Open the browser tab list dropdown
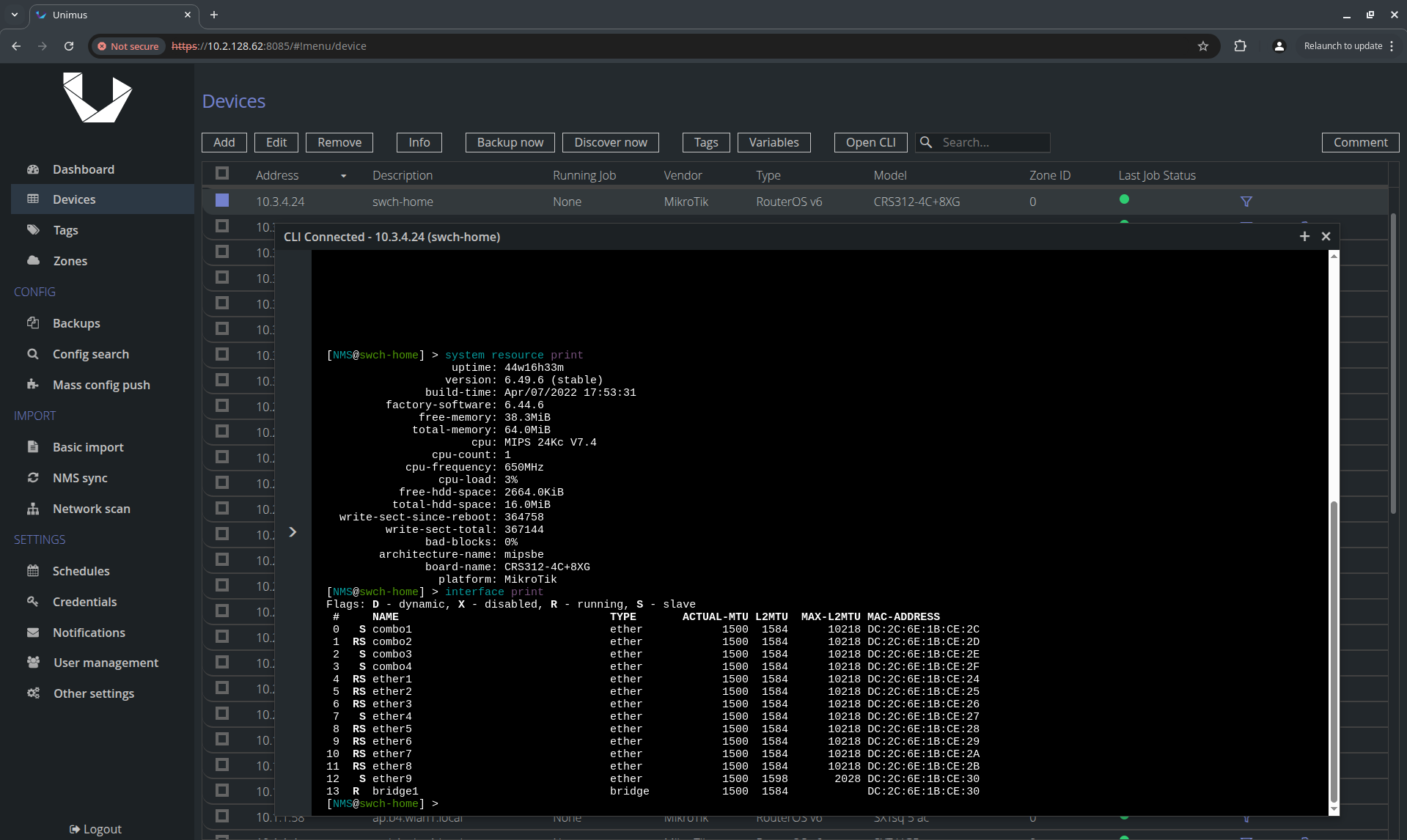 pyautogui.click(x=14, y=15)
